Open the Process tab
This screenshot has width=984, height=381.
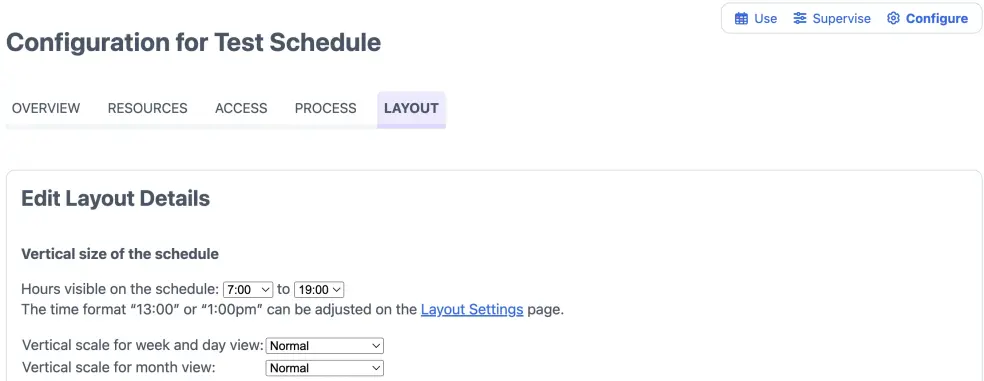pyautogui.click(x=326, y=108)
